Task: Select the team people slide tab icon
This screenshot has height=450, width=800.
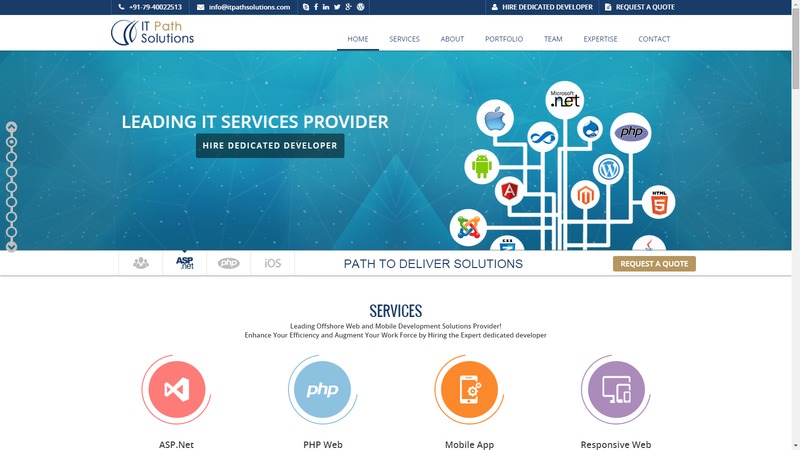Action: [141, 263]
